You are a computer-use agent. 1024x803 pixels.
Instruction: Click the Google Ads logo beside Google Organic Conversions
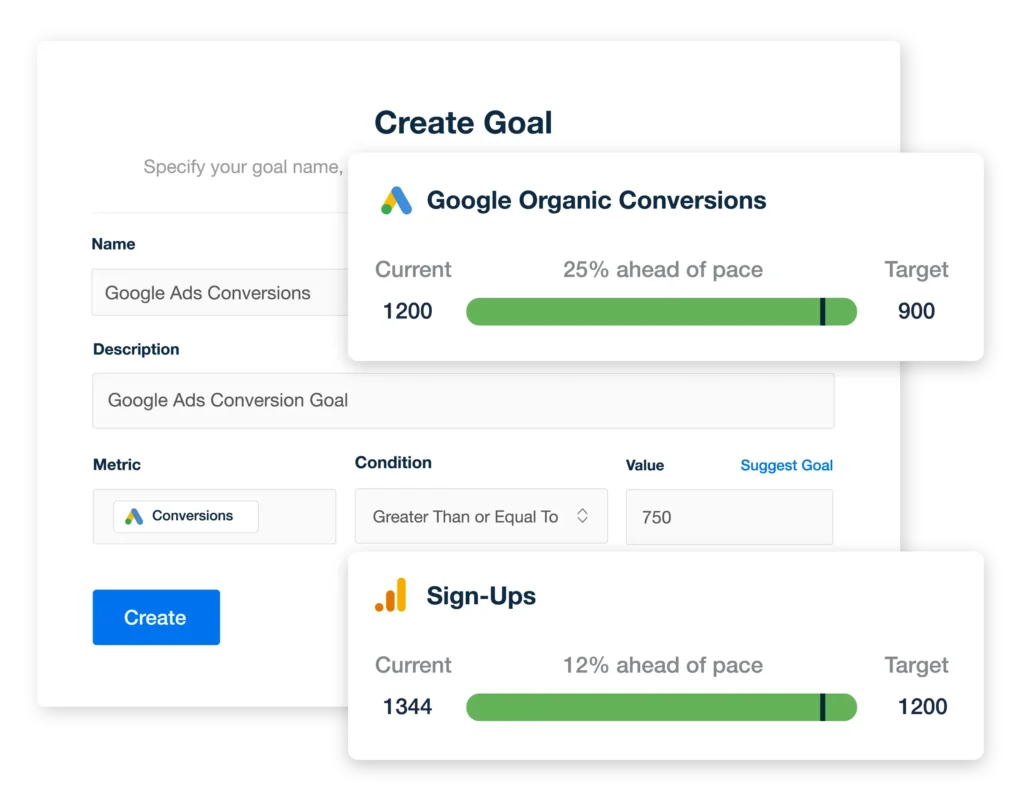[x=396, y=201]
